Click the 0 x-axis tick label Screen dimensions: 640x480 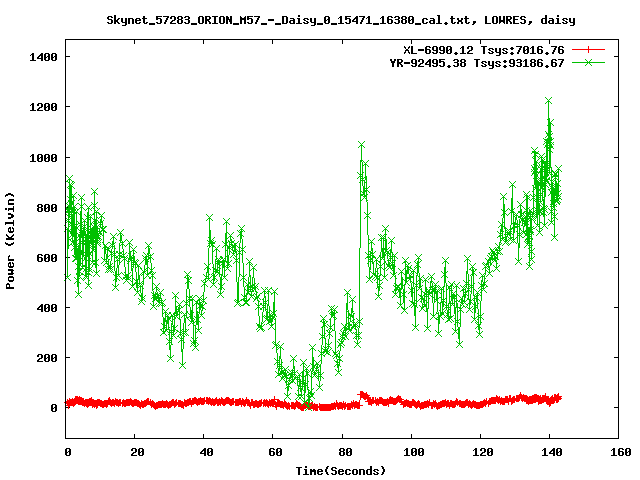[x=68, y=452]
